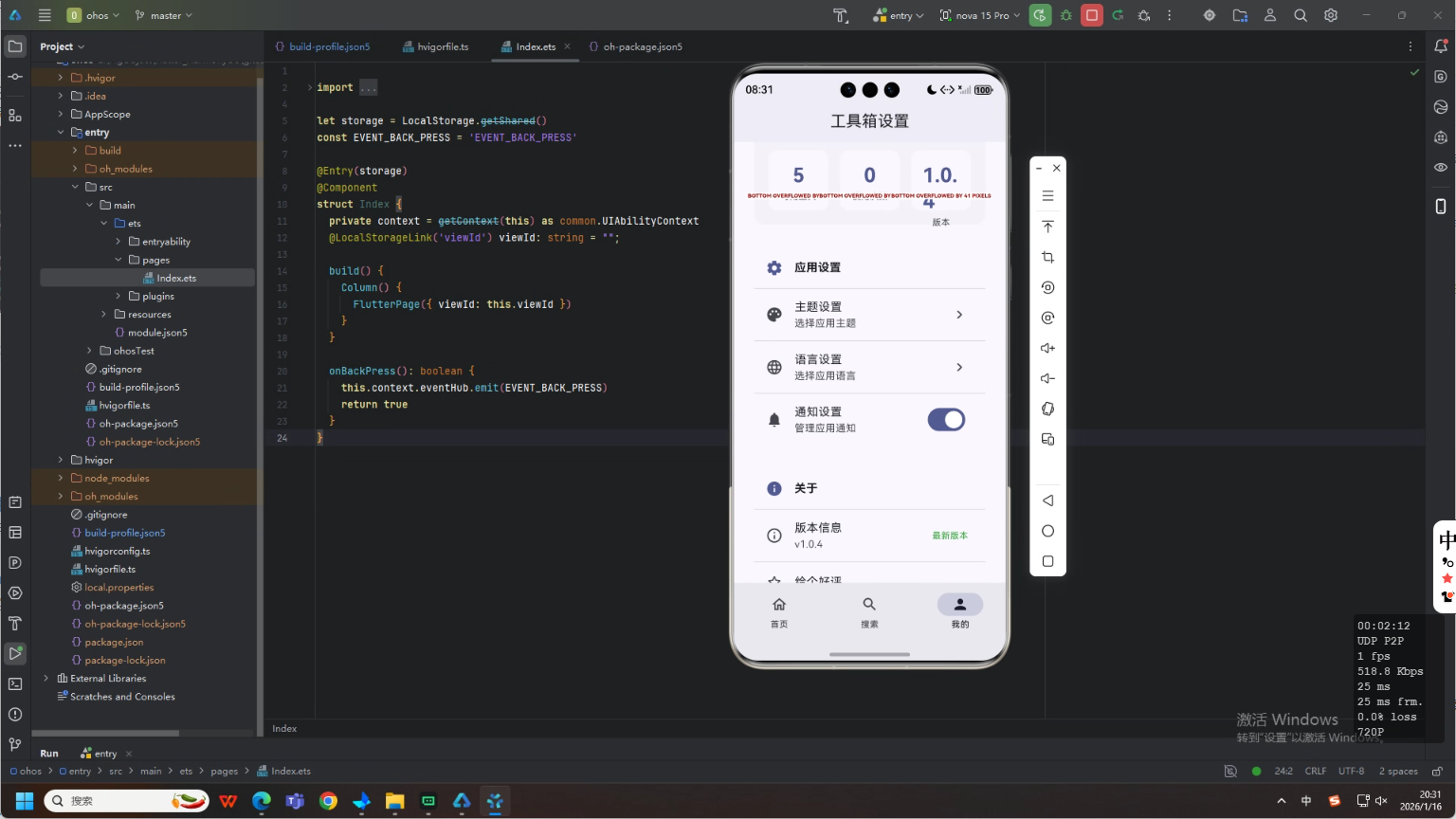
Task: Open the Terminal tool window icon
Action: (x=15, y=683)
